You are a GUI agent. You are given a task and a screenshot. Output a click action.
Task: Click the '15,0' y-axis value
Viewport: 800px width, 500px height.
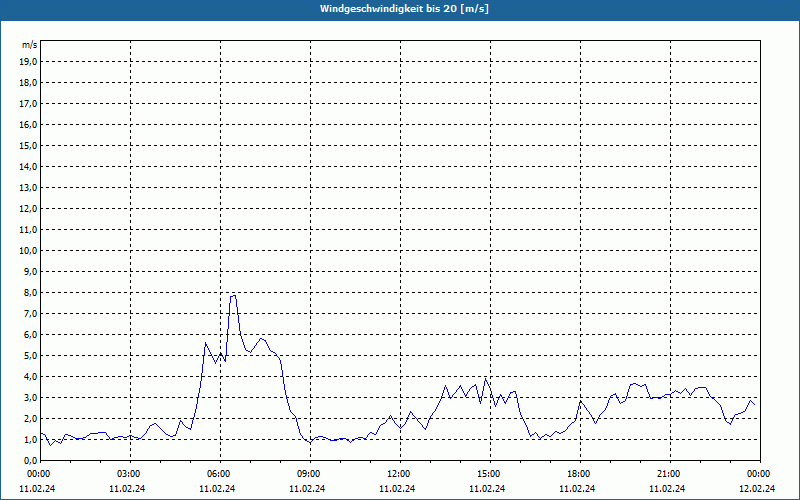pos(28,145)
